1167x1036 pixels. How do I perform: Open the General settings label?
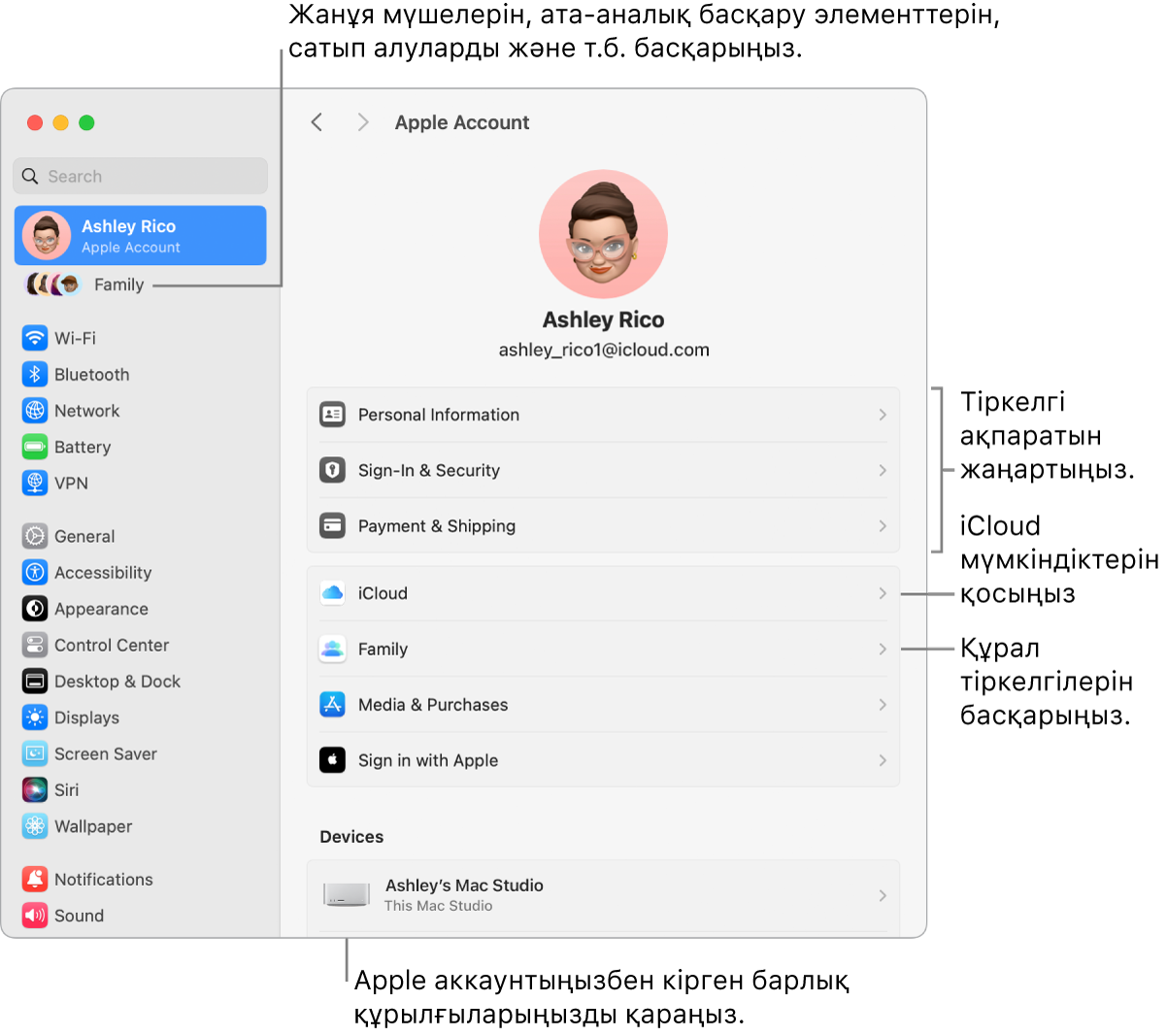84,536
